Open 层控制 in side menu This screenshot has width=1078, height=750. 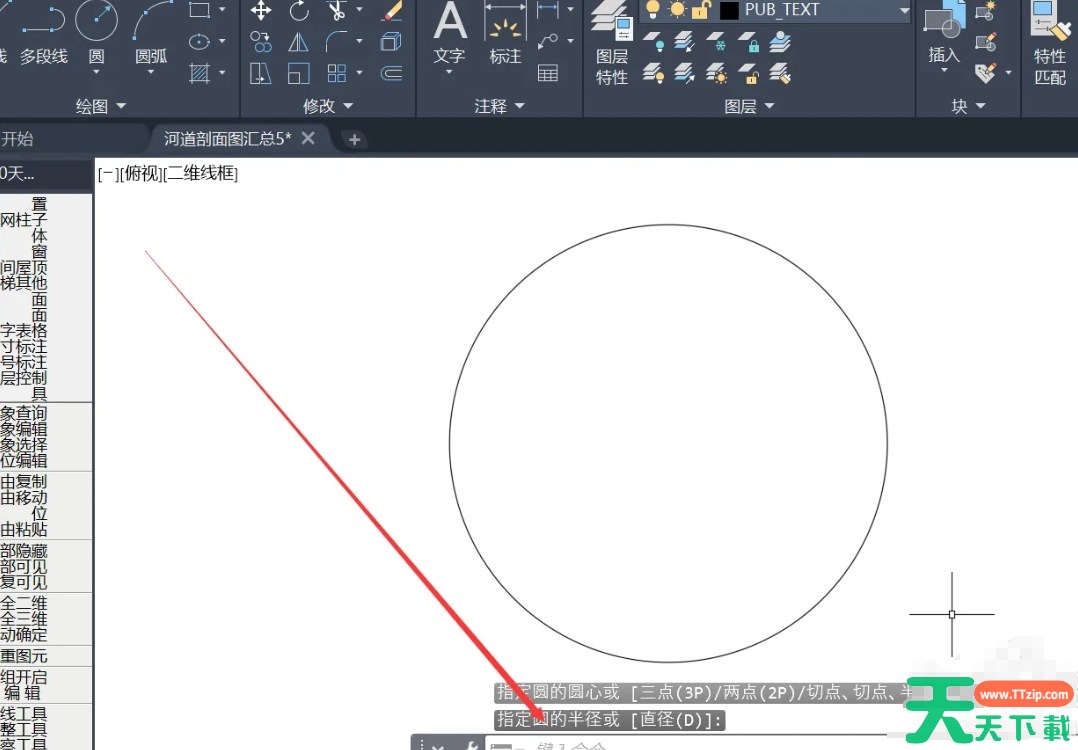pyautogui.click(x=24, y=378)
